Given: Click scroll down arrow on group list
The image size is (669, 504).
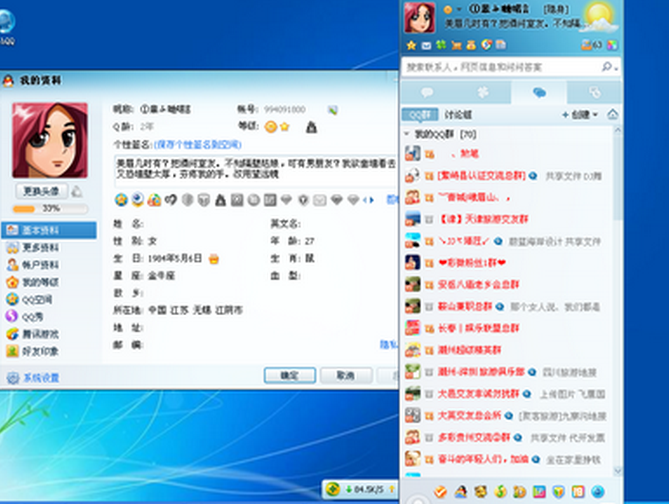Looking at the screenshot, I should coord(617,471).
